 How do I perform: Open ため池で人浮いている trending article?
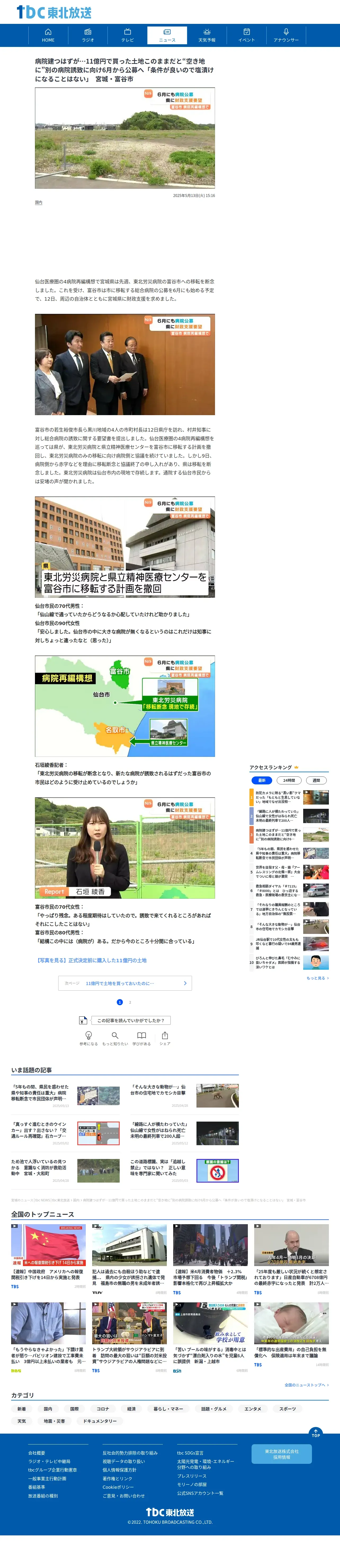(65, 1171)
